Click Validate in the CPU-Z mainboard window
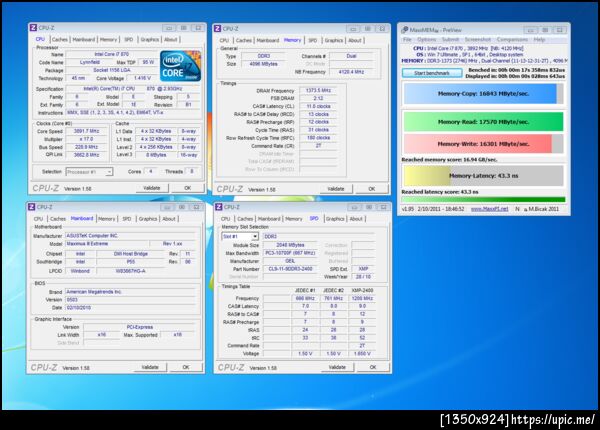The image size is (600, 430). 150,367
